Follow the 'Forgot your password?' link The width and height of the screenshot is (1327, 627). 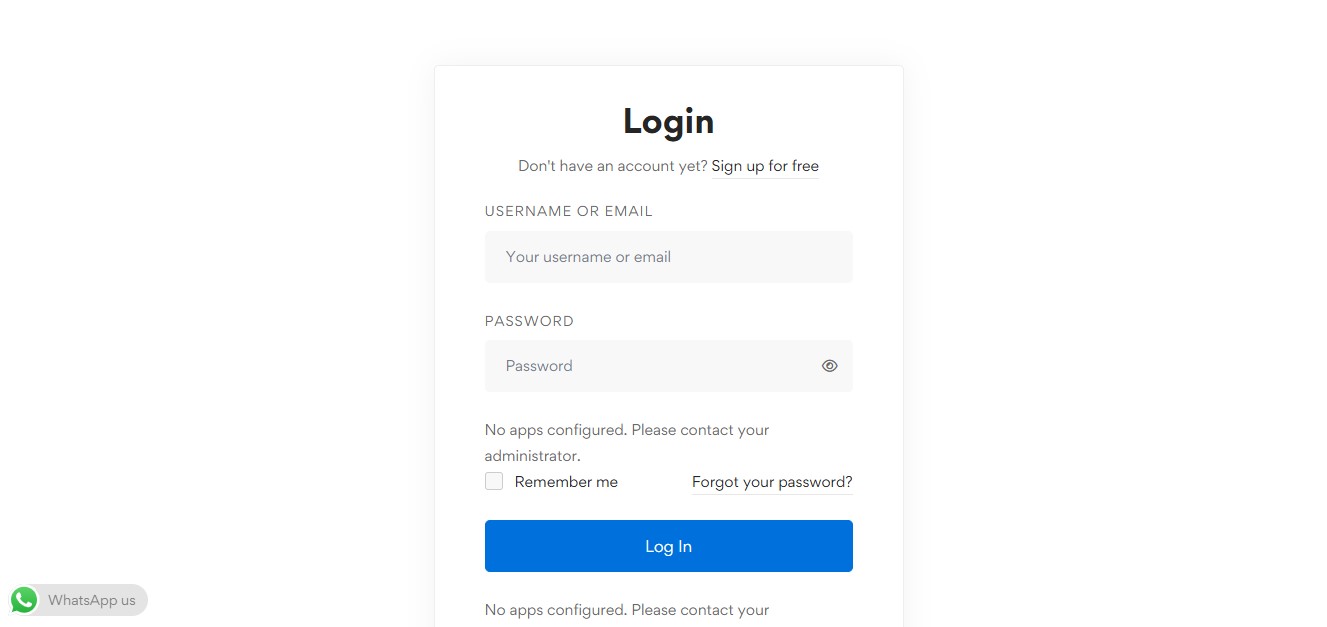pyautogui.click(x=772, y=482)
